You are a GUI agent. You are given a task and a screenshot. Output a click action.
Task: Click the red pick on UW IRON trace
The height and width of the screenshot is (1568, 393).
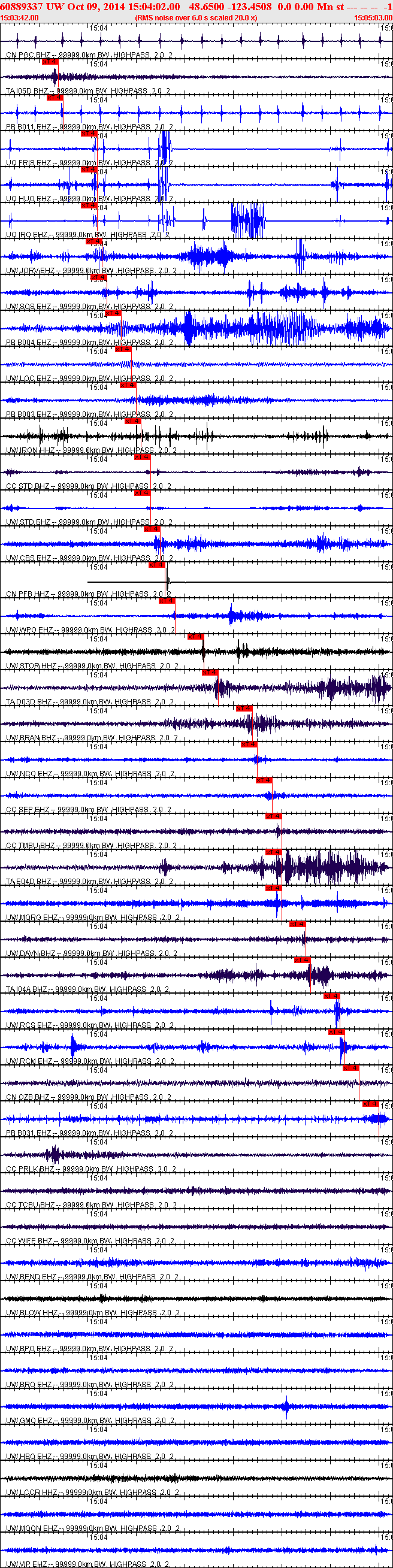point(133,420)
